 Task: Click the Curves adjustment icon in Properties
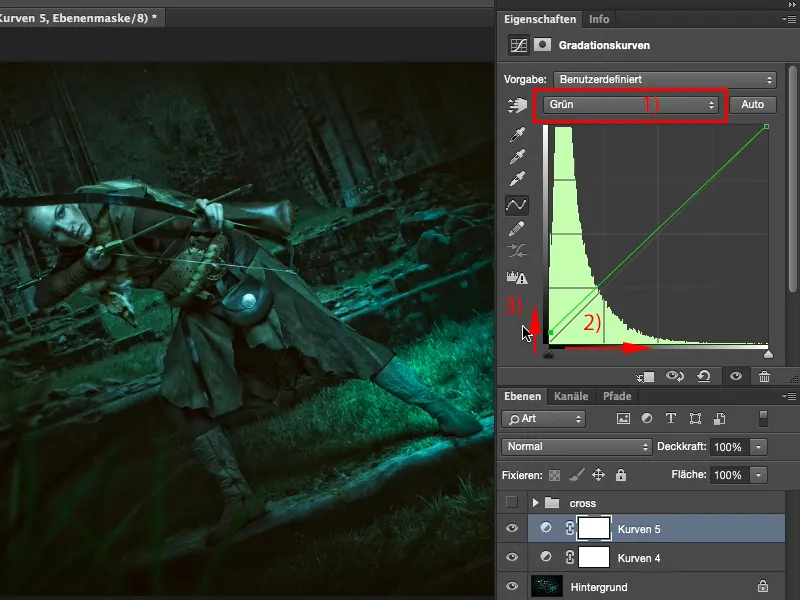click(518, 45)
